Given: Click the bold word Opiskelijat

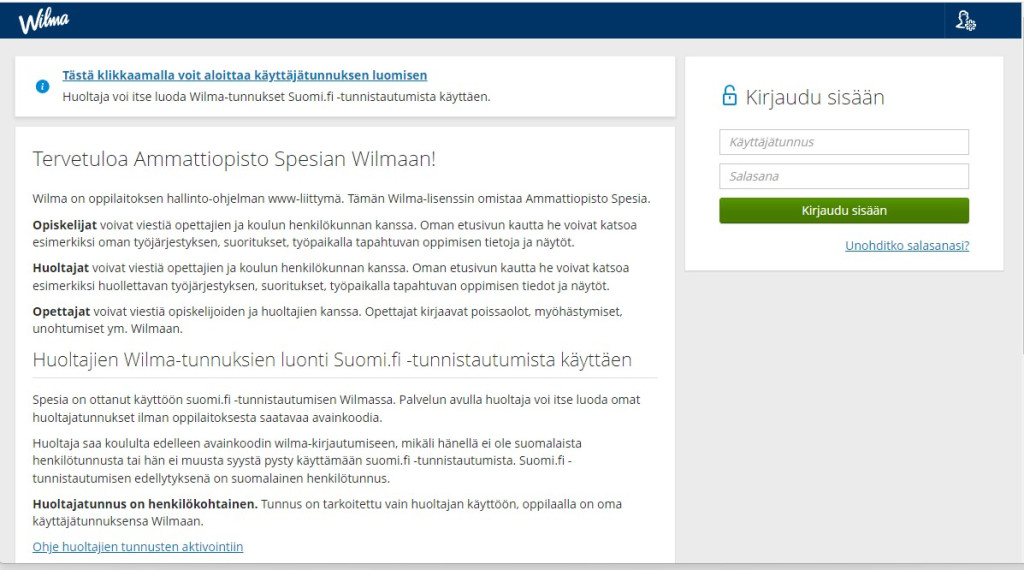Looking at the screenshot, I should (65, 225).
